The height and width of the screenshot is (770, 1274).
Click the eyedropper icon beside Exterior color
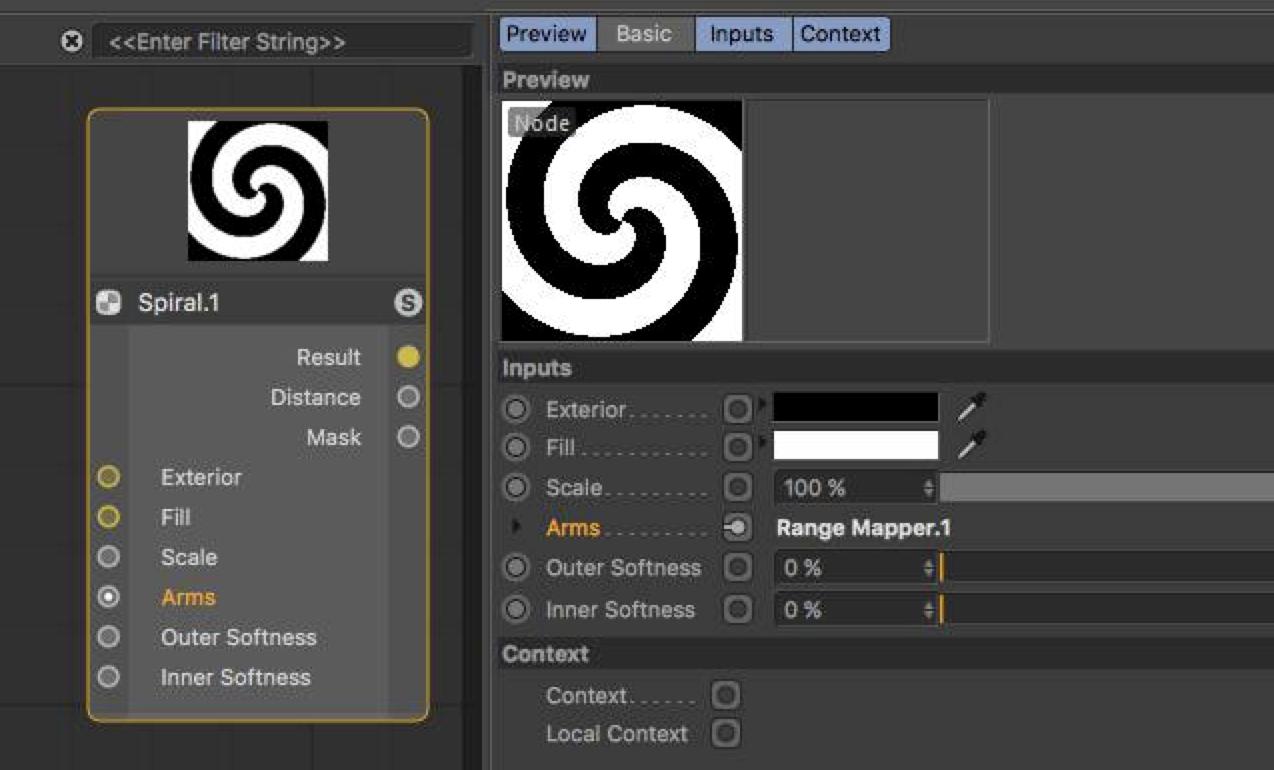click(971, 407)
